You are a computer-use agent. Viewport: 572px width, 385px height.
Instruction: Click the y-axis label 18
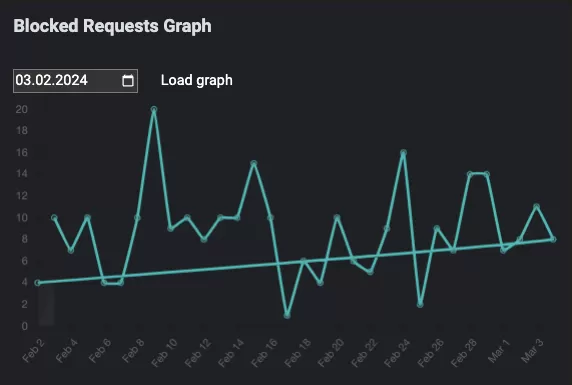pos(22,131)
